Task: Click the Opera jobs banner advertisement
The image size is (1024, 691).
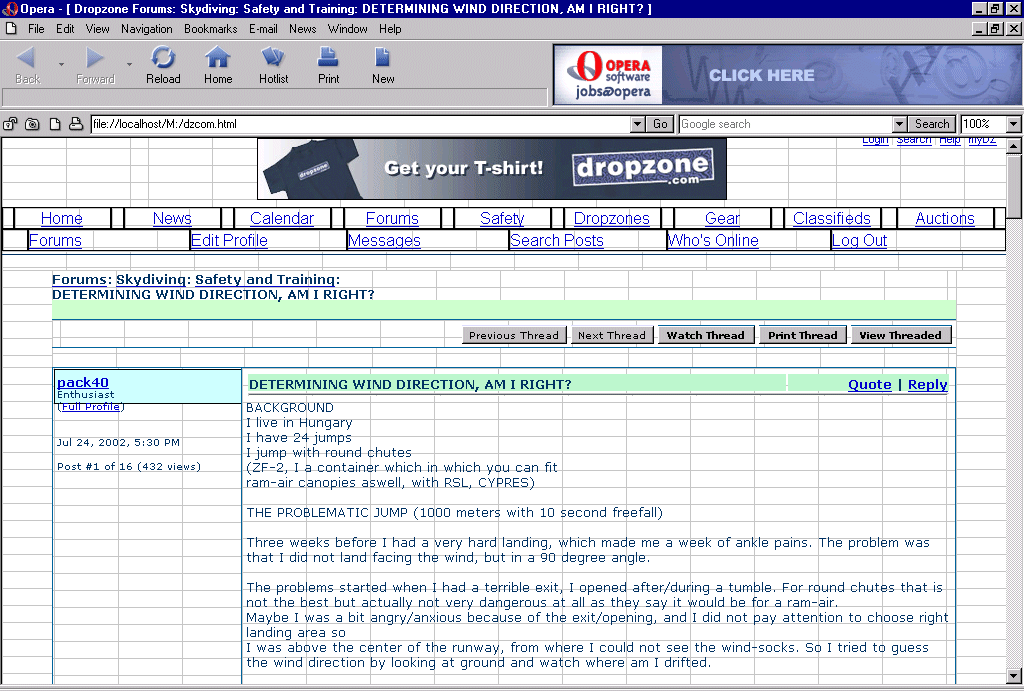Action: [x=787, y=75]
